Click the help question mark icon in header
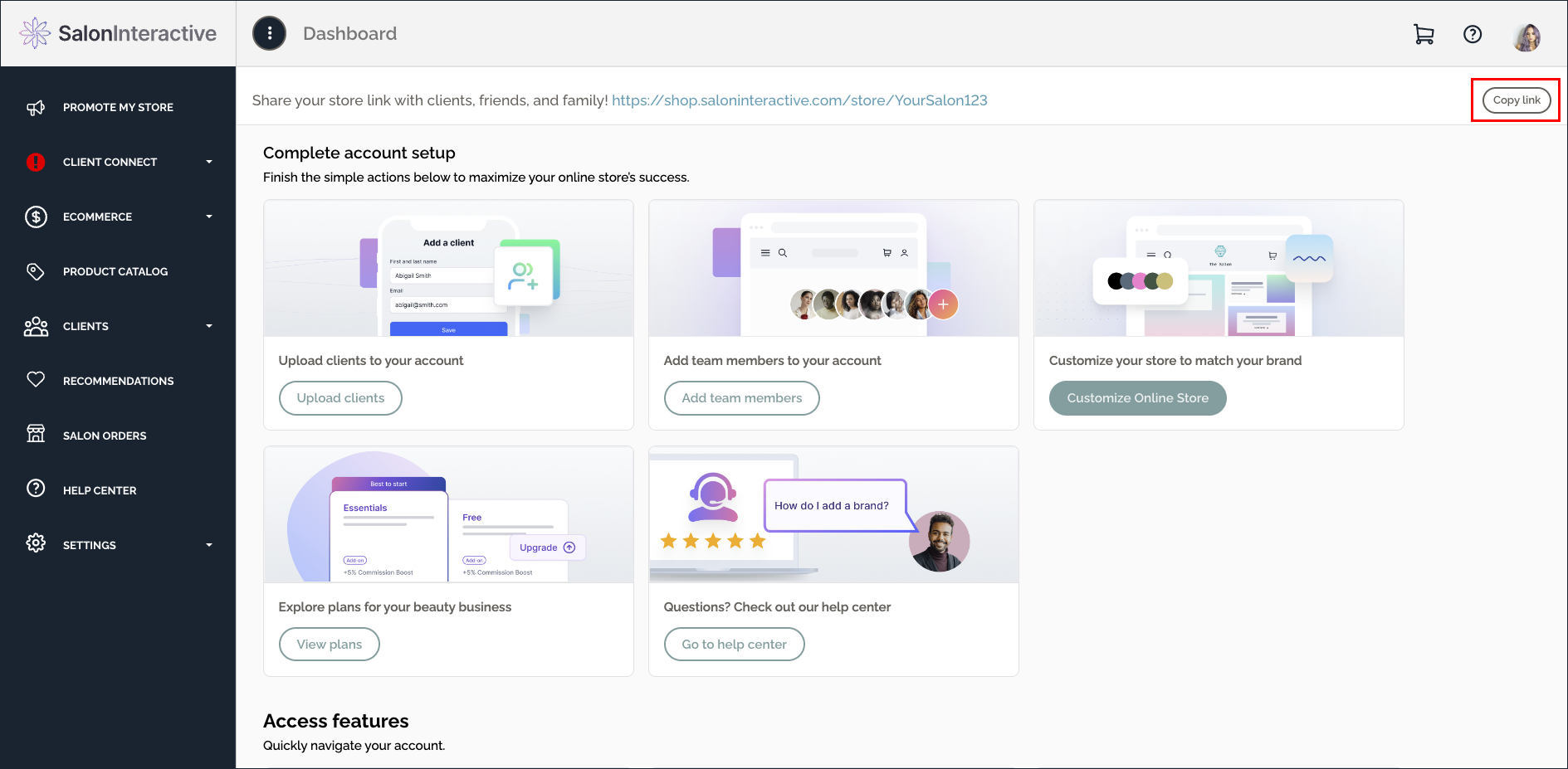 pyautogui.click(x=1473, y=34)
